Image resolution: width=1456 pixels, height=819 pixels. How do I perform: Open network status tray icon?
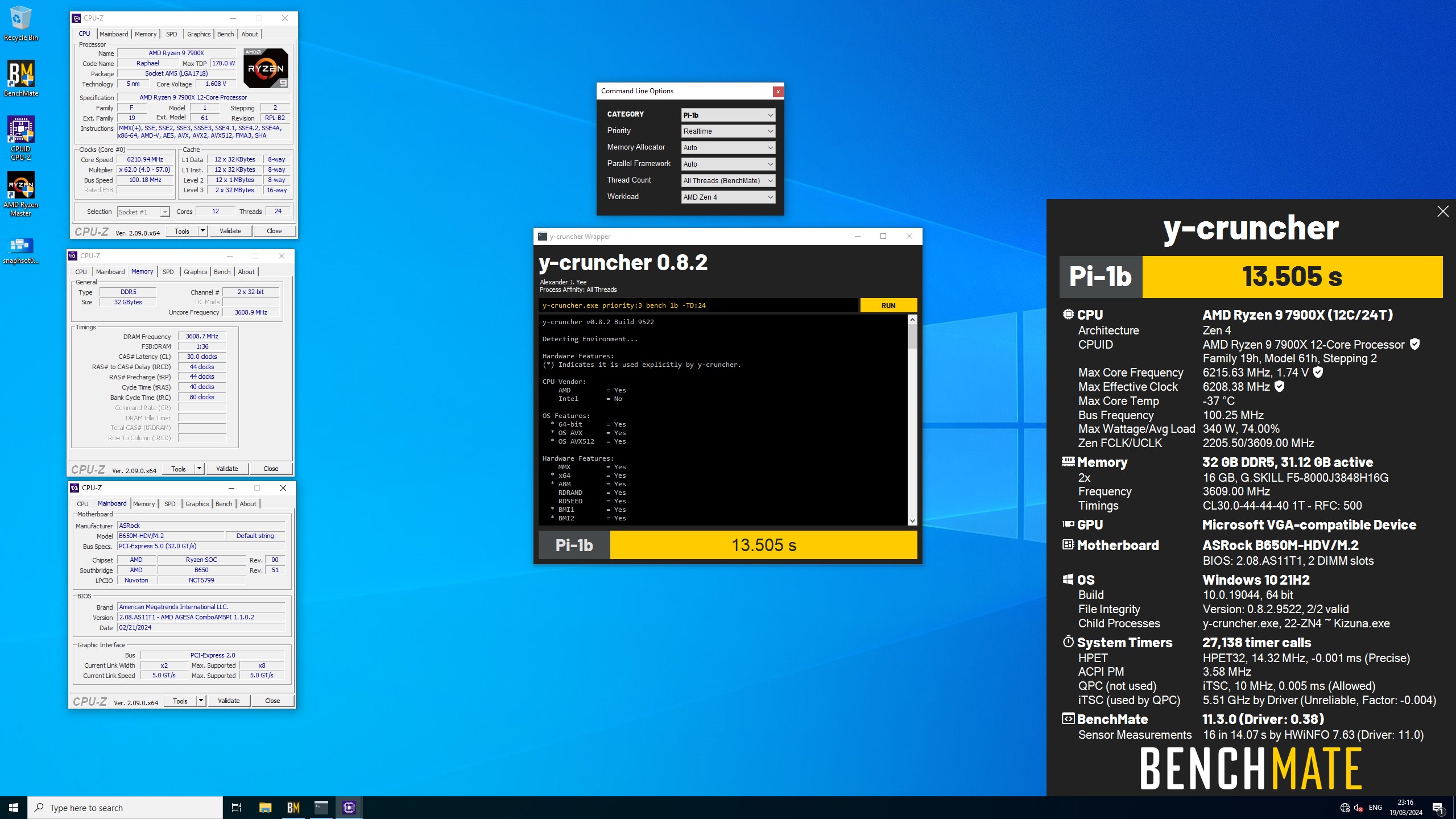click(x=1345, y=808)
